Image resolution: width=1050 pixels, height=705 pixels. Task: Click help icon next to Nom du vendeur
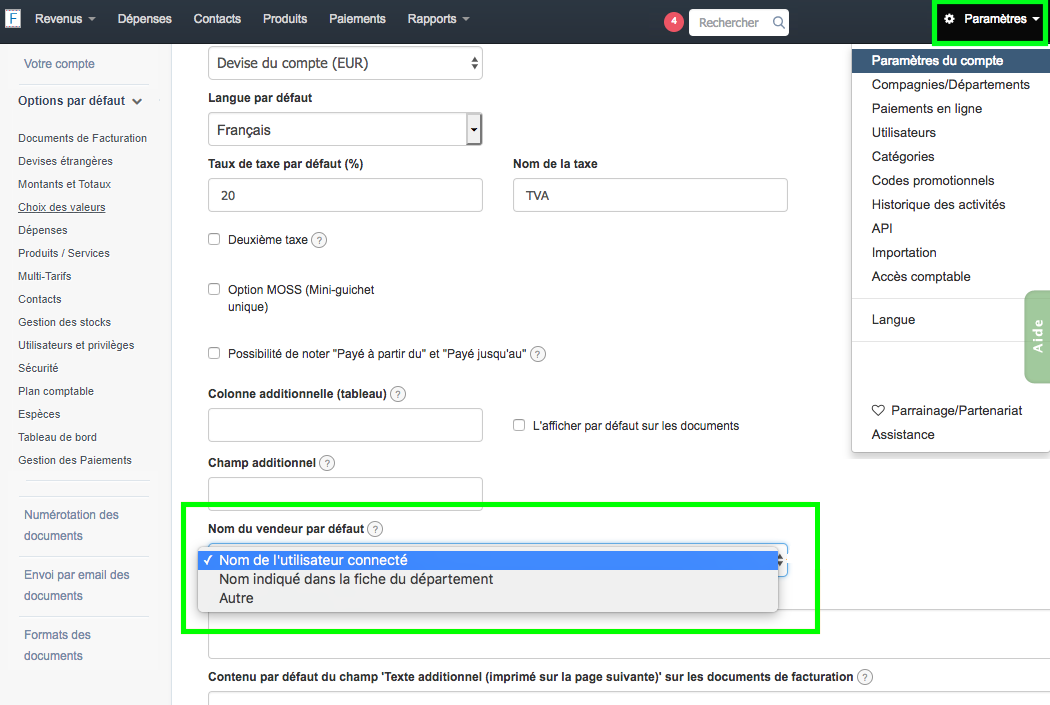click(375, 529)
